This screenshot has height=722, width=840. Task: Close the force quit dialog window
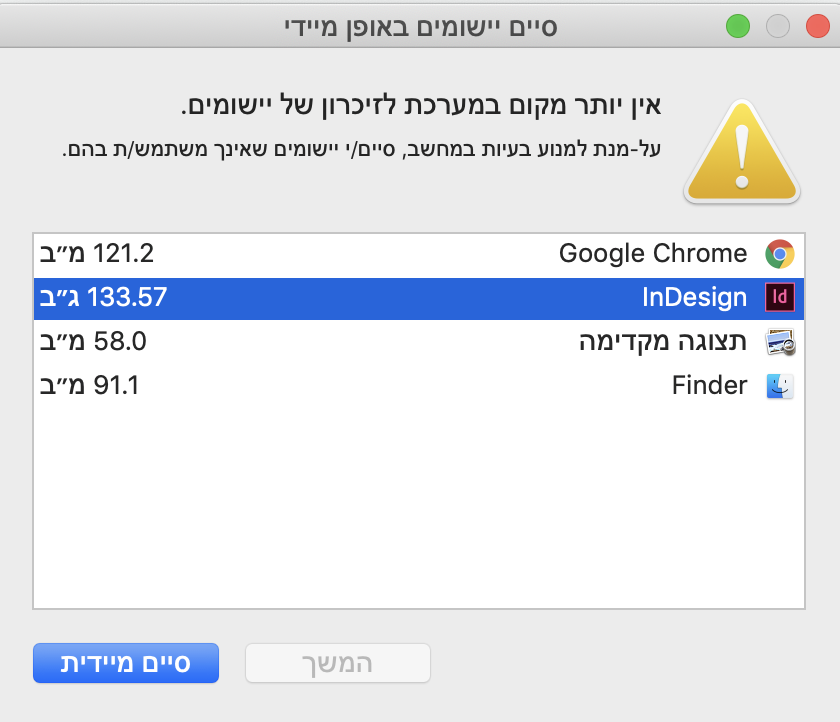pos(817,27)
